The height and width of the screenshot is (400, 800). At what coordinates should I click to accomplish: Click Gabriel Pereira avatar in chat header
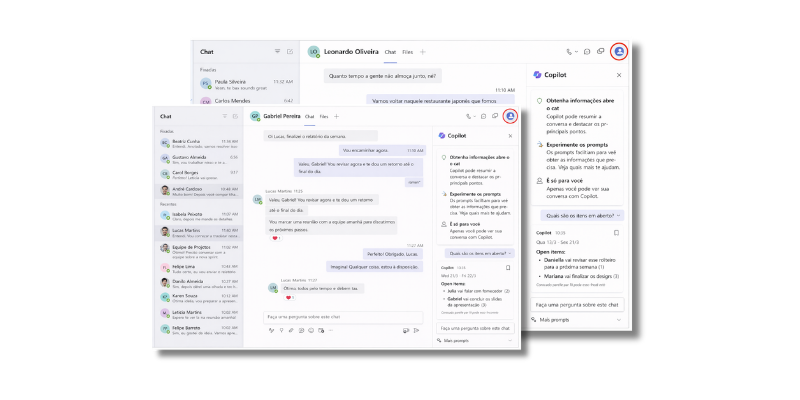pos(255,116)
